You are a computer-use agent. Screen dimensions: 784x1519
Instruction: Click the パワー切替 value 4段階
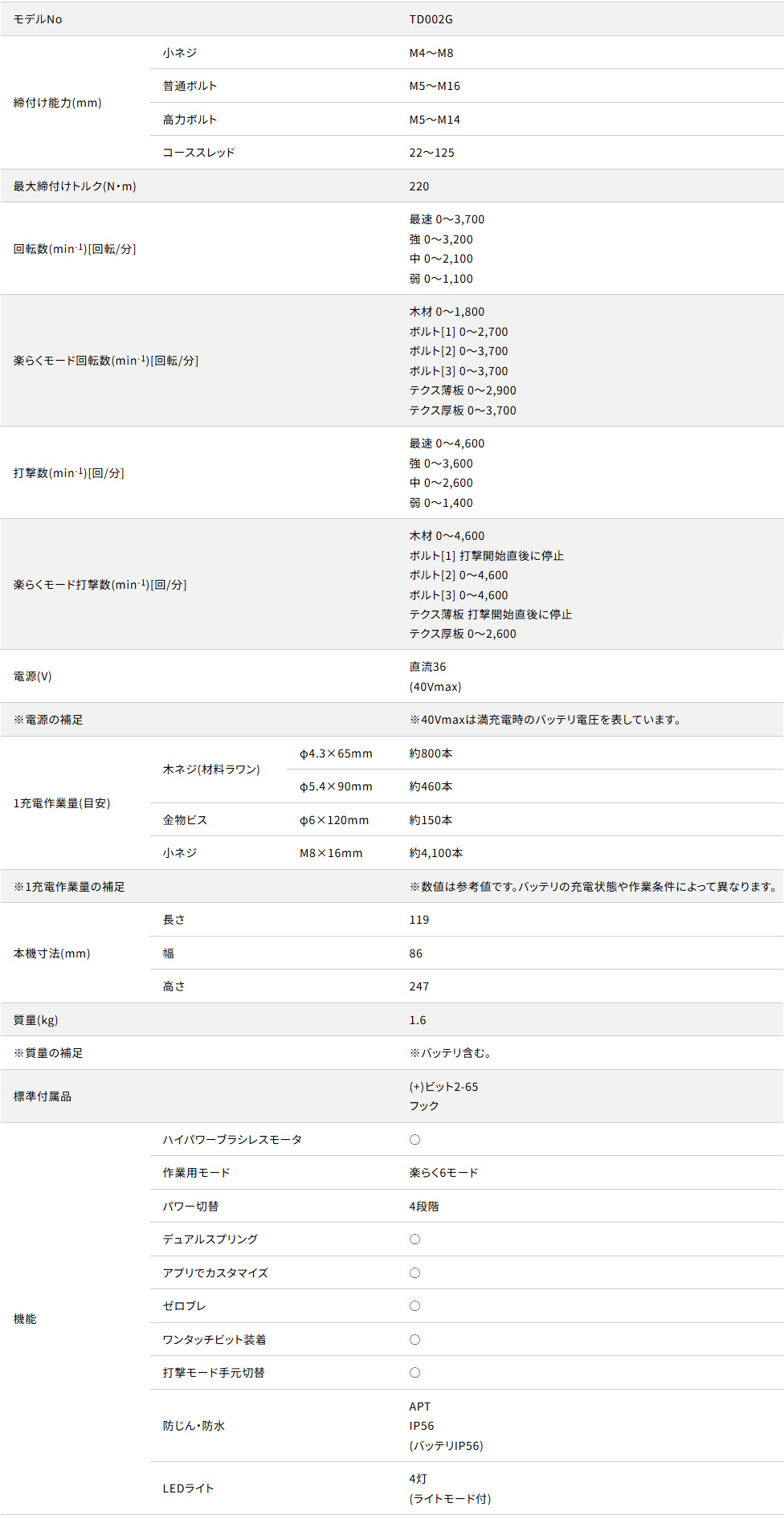point(424,1207)
